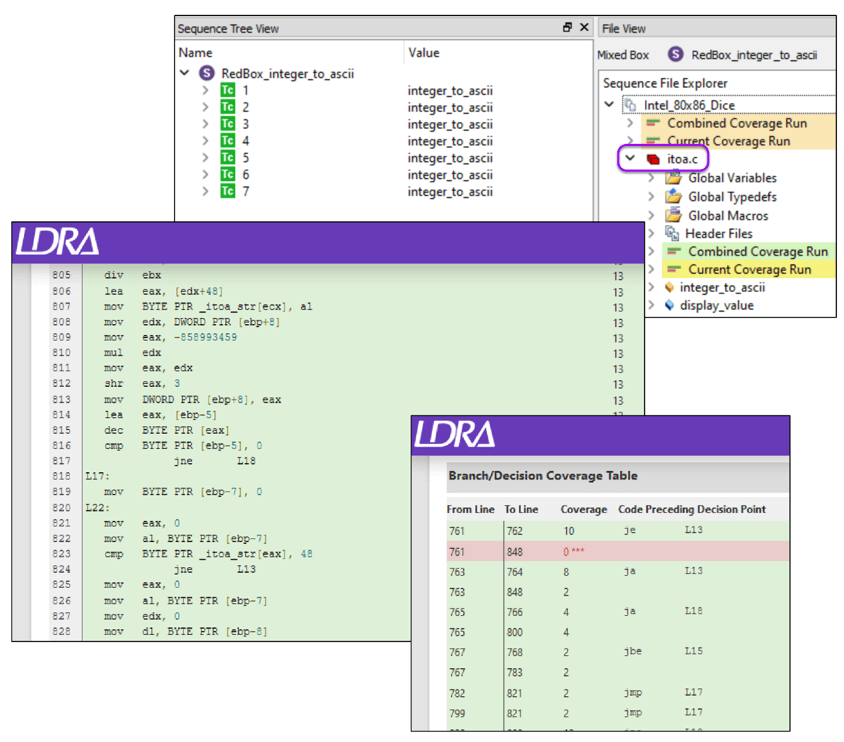Screen dimensions: 844x742
Task: Expand the Header Files node
Action: [x=651, y=233]
